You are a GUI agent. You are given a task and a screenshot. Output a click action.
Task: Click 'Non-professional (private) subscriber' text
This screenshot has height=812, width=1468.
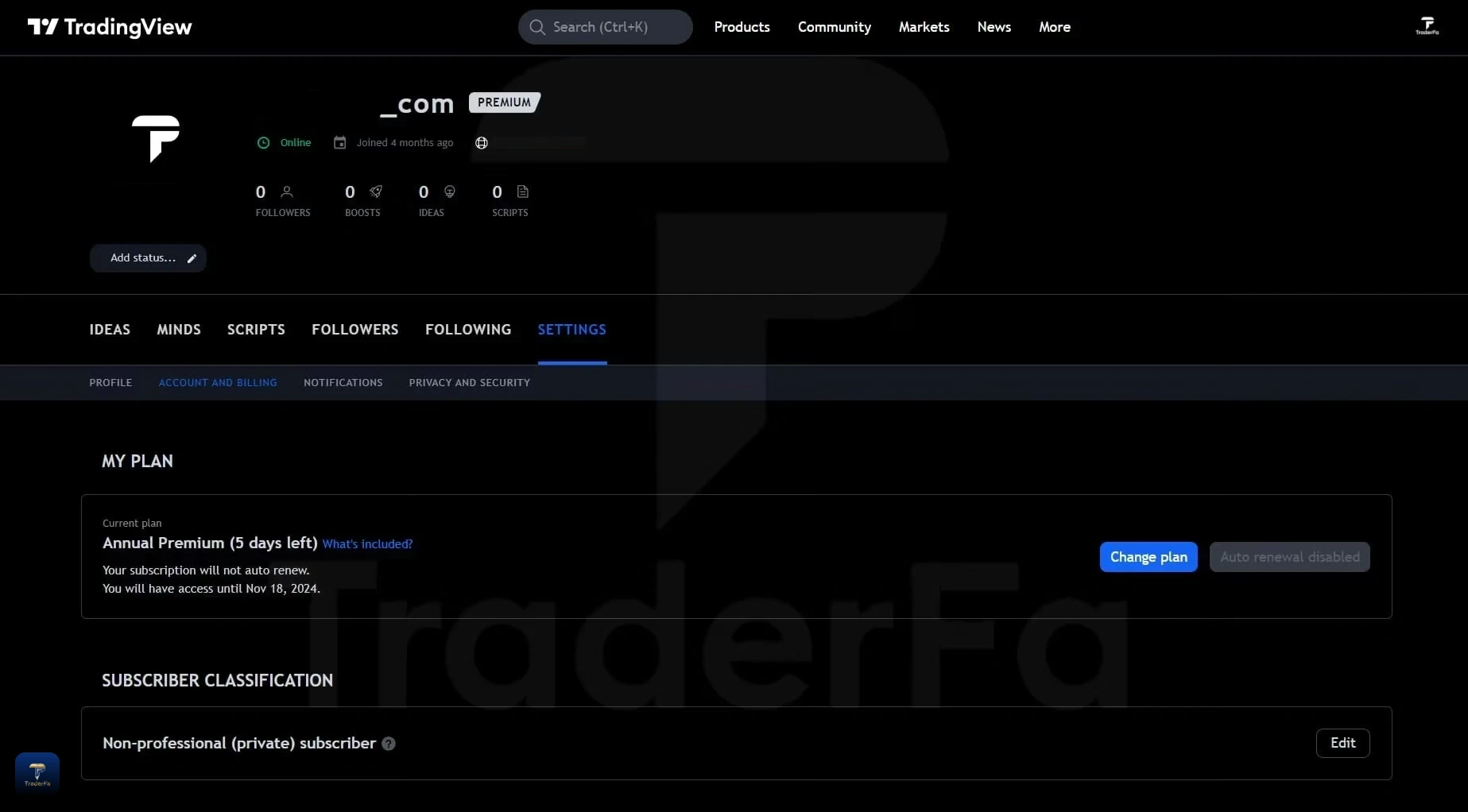(x=239, y=744)
